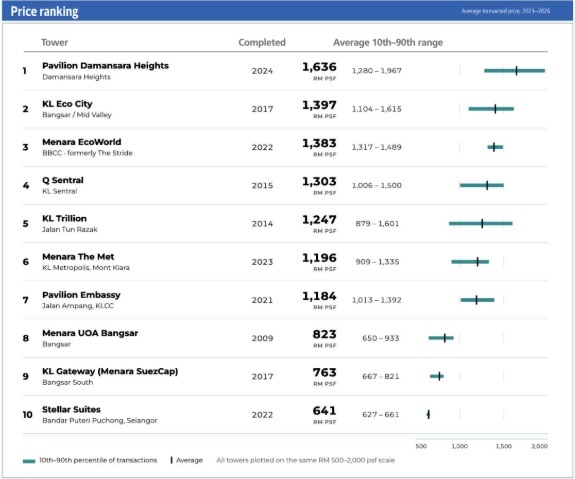Select the KL Trillion tower name
Screen dimensions: 575x479
click(64, 218)
